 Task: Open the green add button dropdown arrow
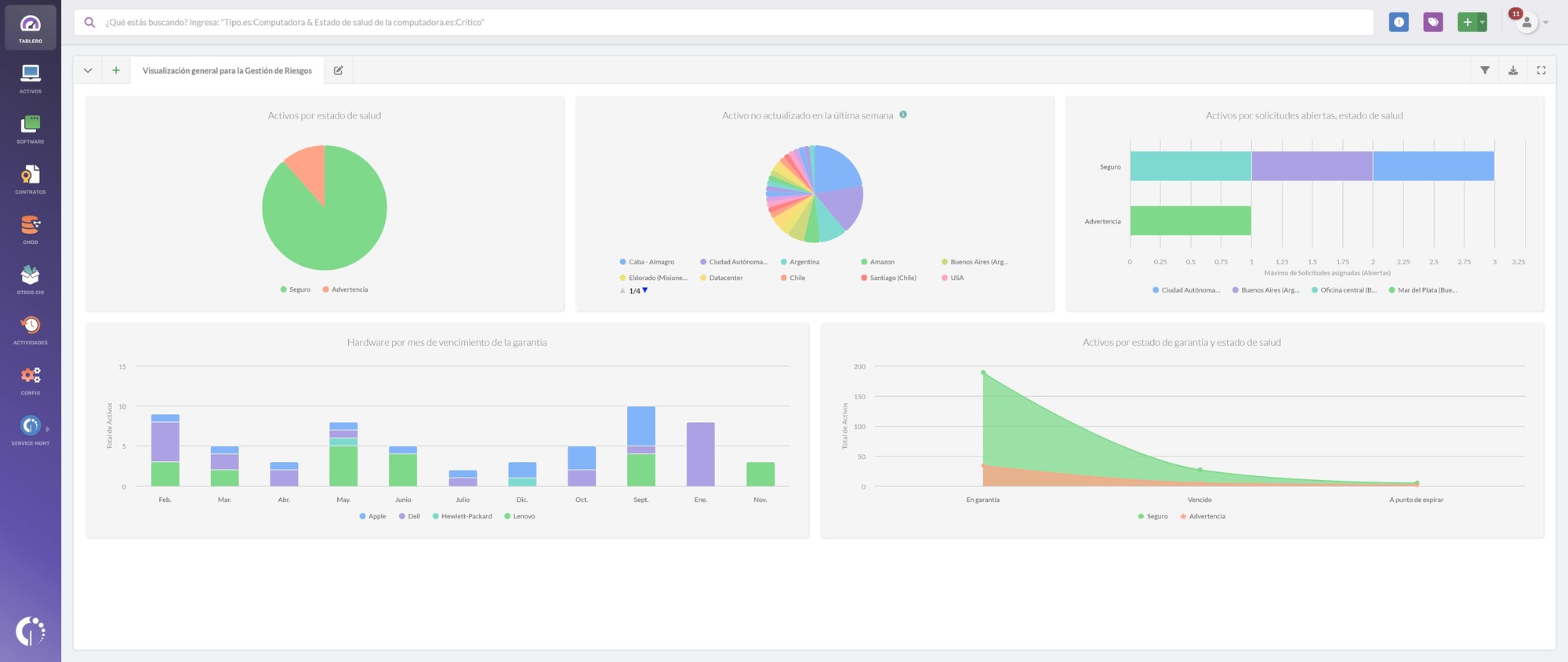pyautogui.click(x=1483, y=22)
